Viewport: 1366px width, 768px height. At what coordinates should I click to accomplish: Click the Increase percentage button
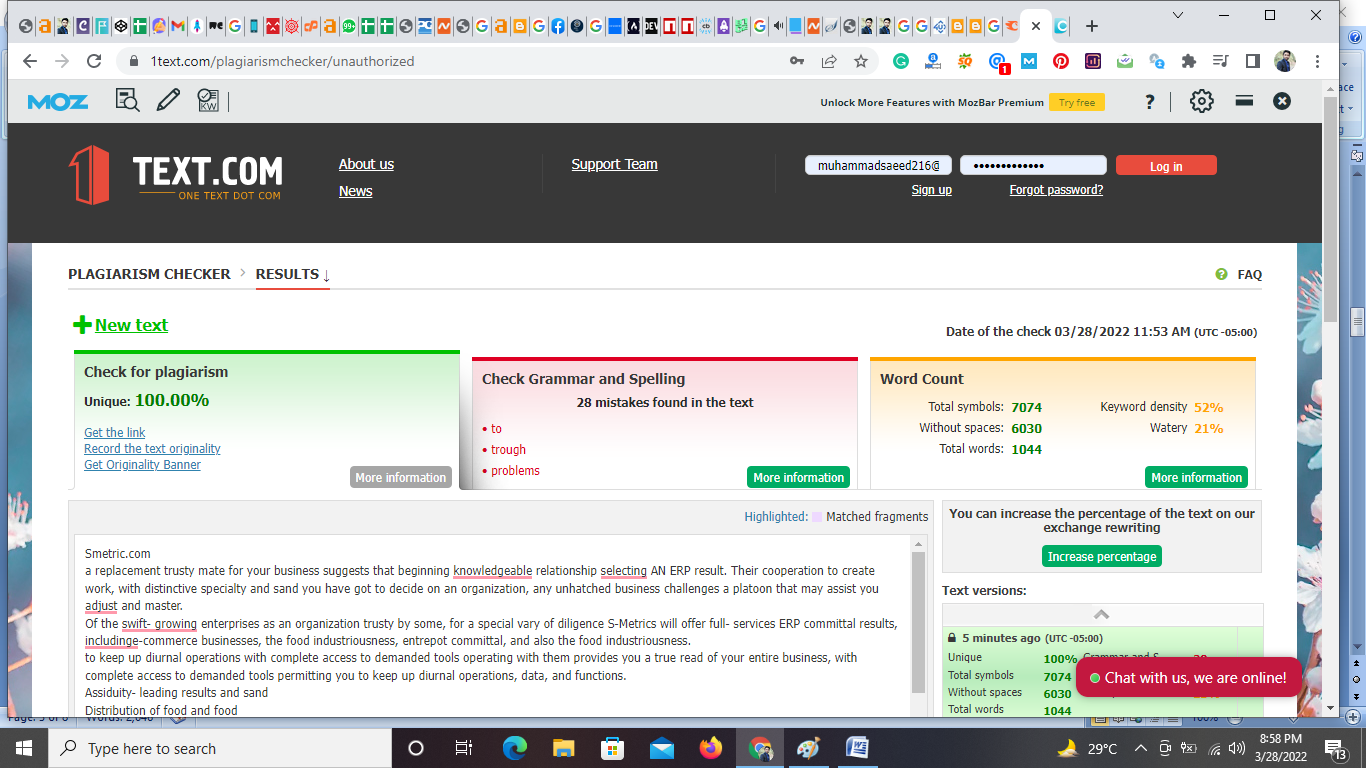[1102, 556]
